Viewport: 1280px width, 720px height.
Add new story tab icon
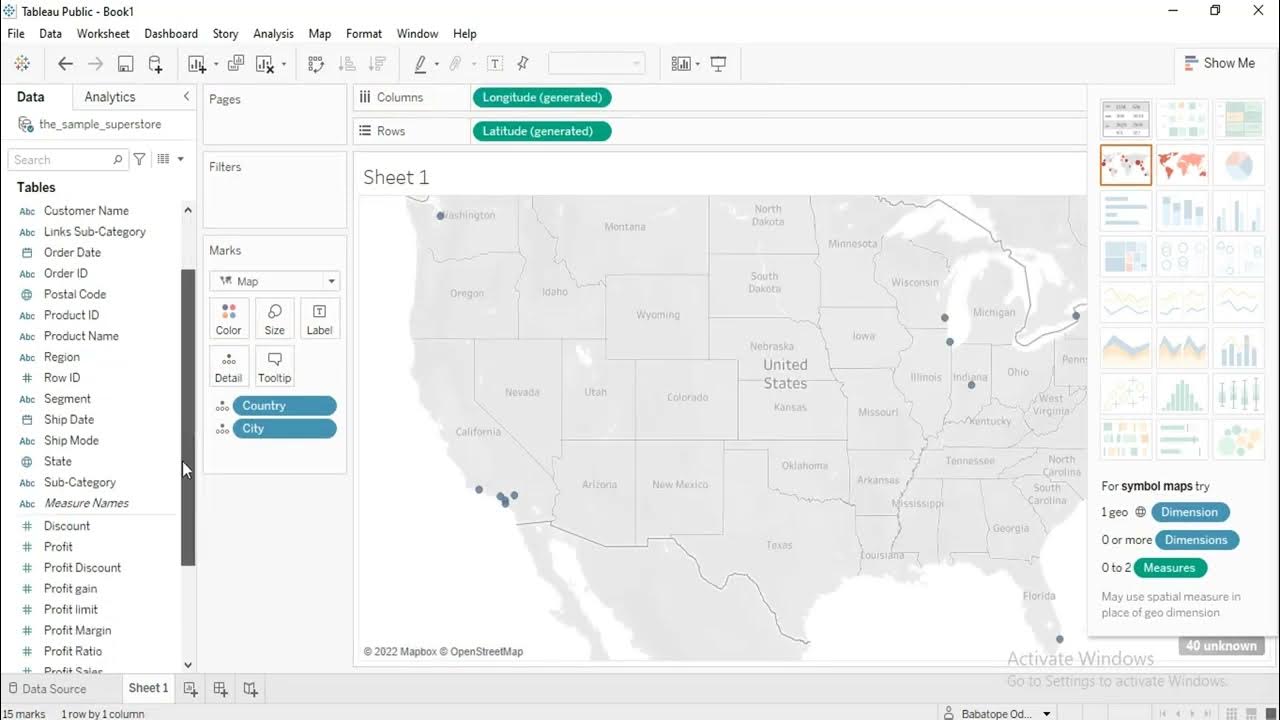[x=250, y=689]
